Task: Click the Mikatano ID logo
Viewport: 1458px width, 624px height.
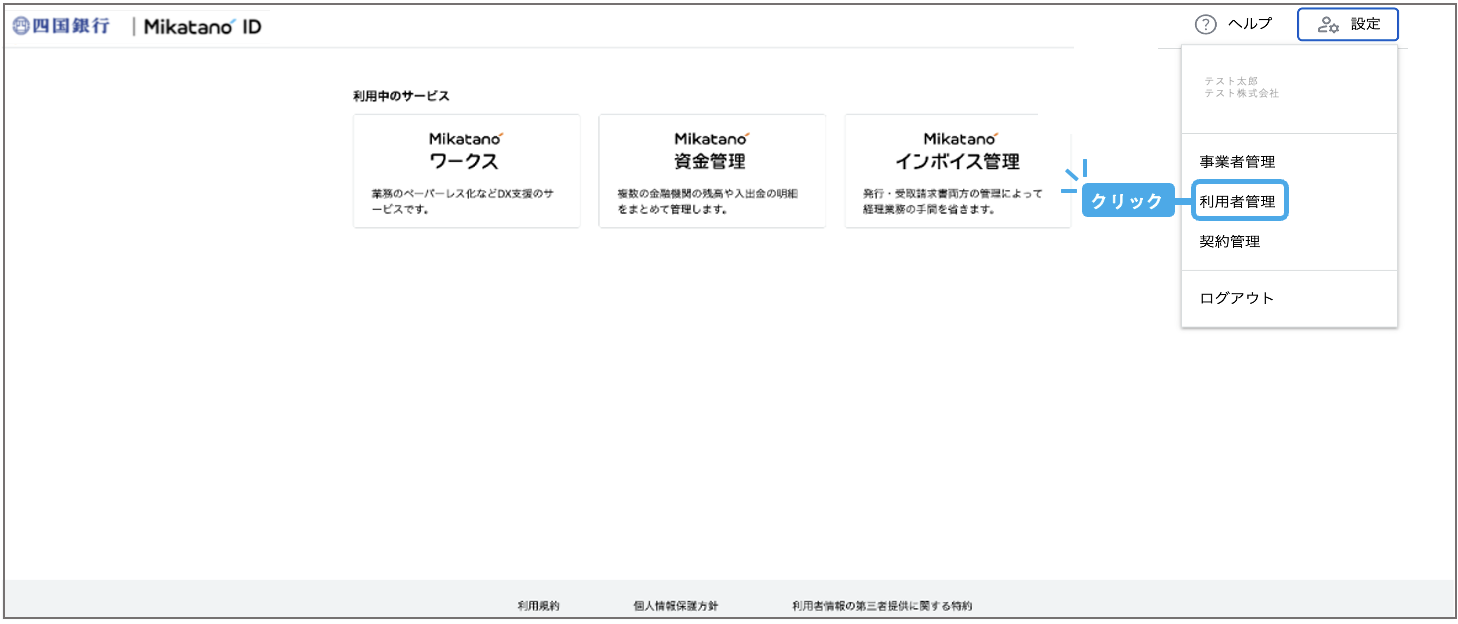Action: 202,27
